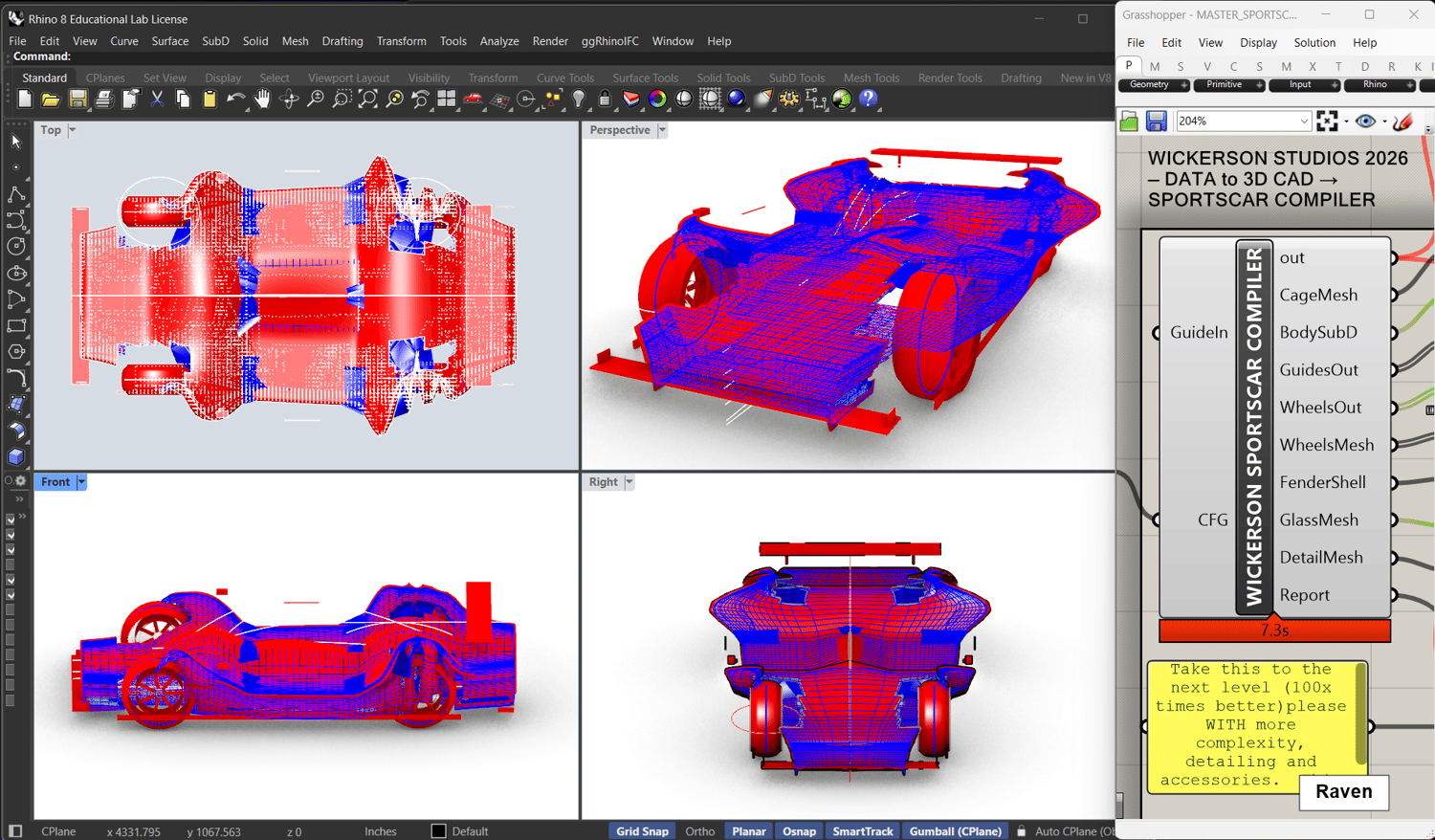
Task: Undo the last action with the Undo arrow
Action: 235,99
